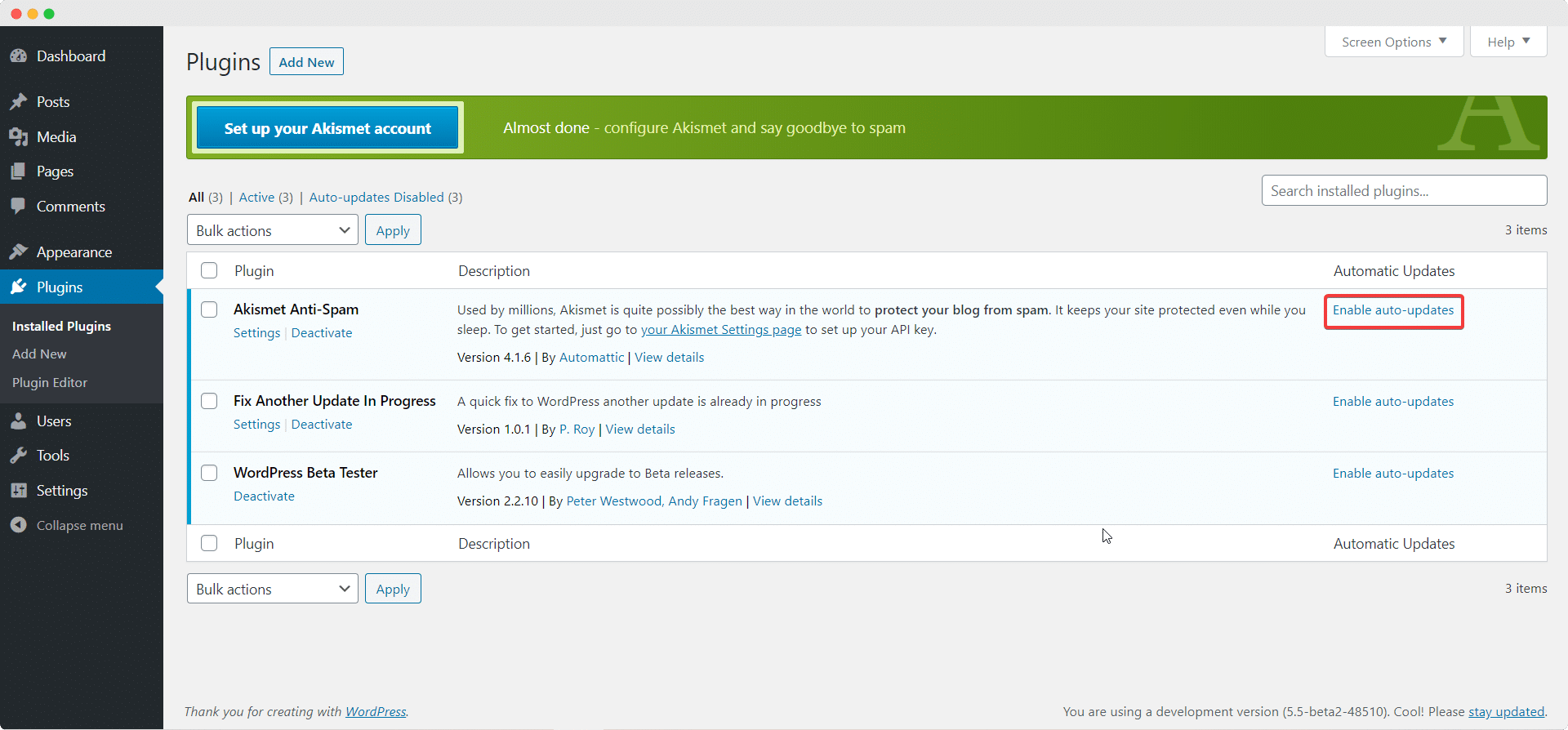
Task: Open Andy Fragen author link
Action: pos(705,501)
